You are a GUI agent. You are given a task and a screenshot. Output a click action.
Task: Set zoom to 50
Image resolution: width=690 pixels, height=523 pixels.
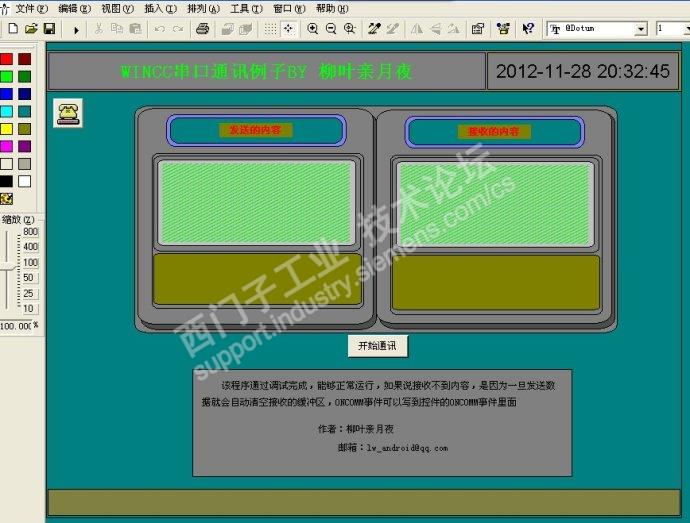click(29, 278)
